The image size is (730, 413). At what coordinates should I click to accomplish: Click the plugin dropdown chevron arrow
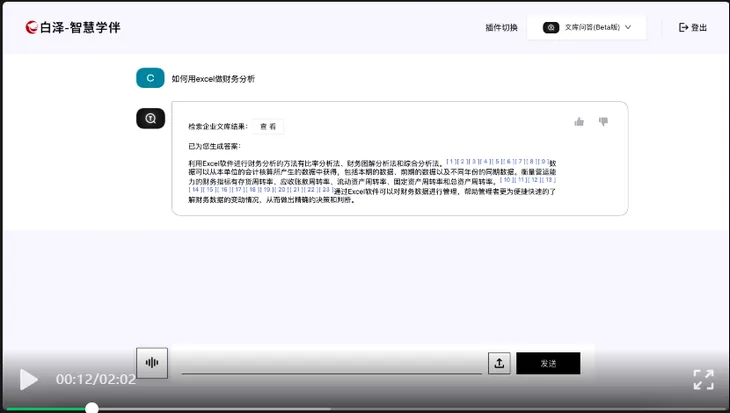tap(628, 27)
